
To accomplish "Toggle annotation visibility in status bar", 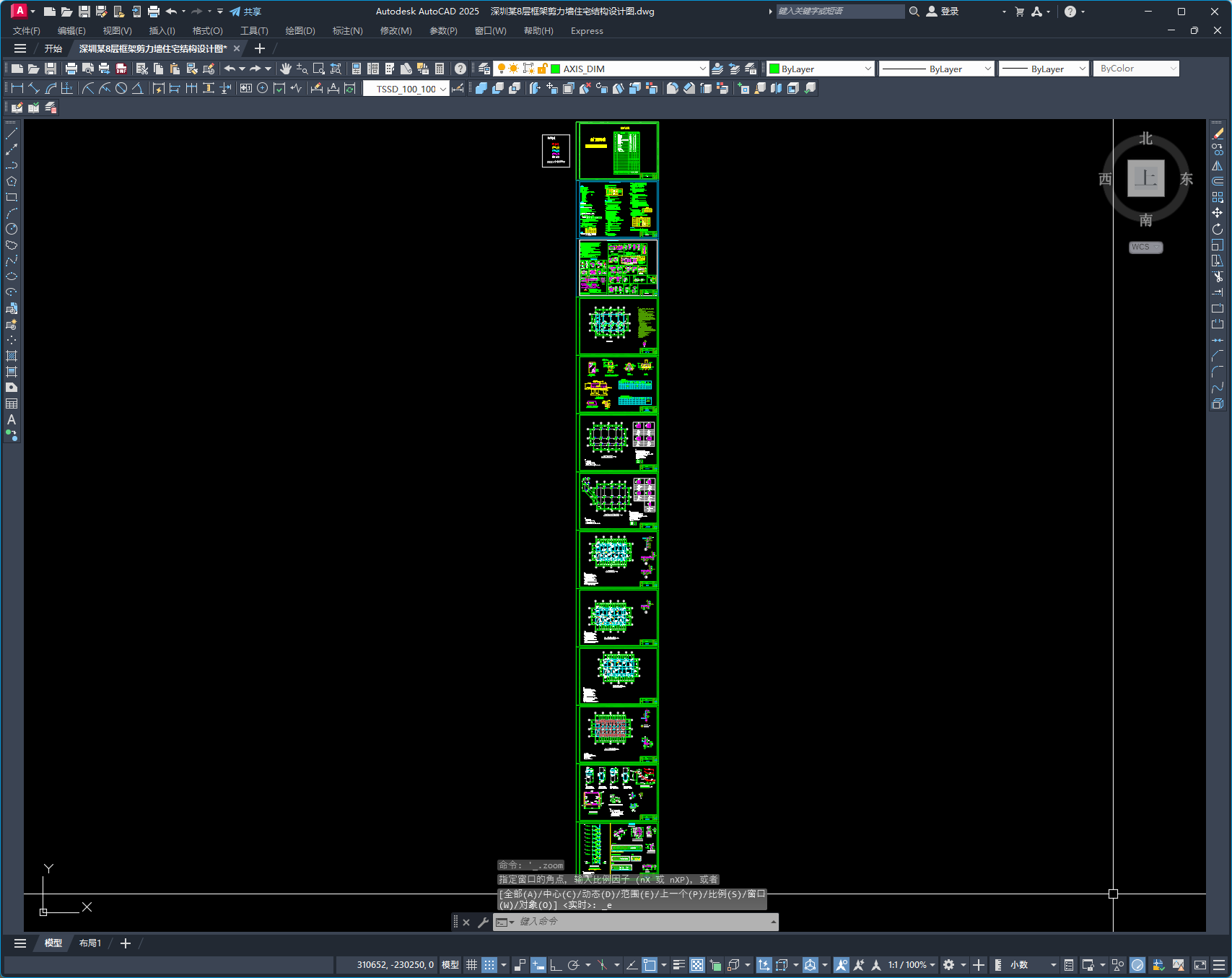I will point(841,965).
